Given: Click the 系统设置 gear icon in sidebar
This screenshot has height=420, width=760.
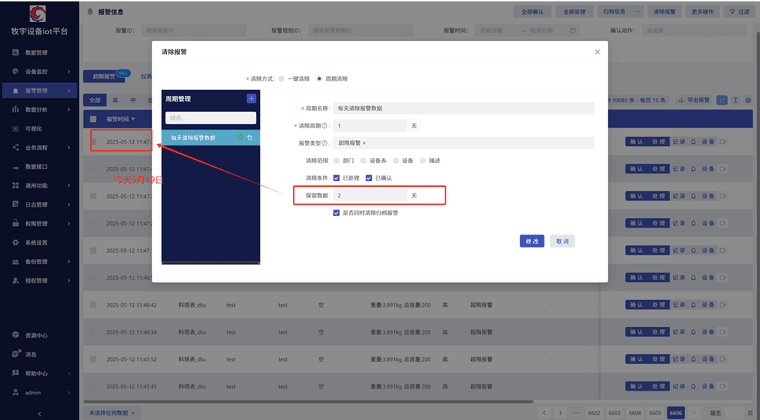Looking at the screenshot, I should [x=16, y=242].
